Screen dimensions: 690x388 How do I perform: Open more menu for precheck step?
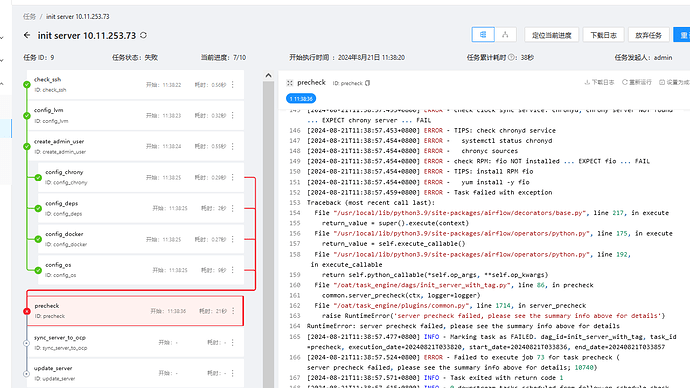click(x=233, y=311)
